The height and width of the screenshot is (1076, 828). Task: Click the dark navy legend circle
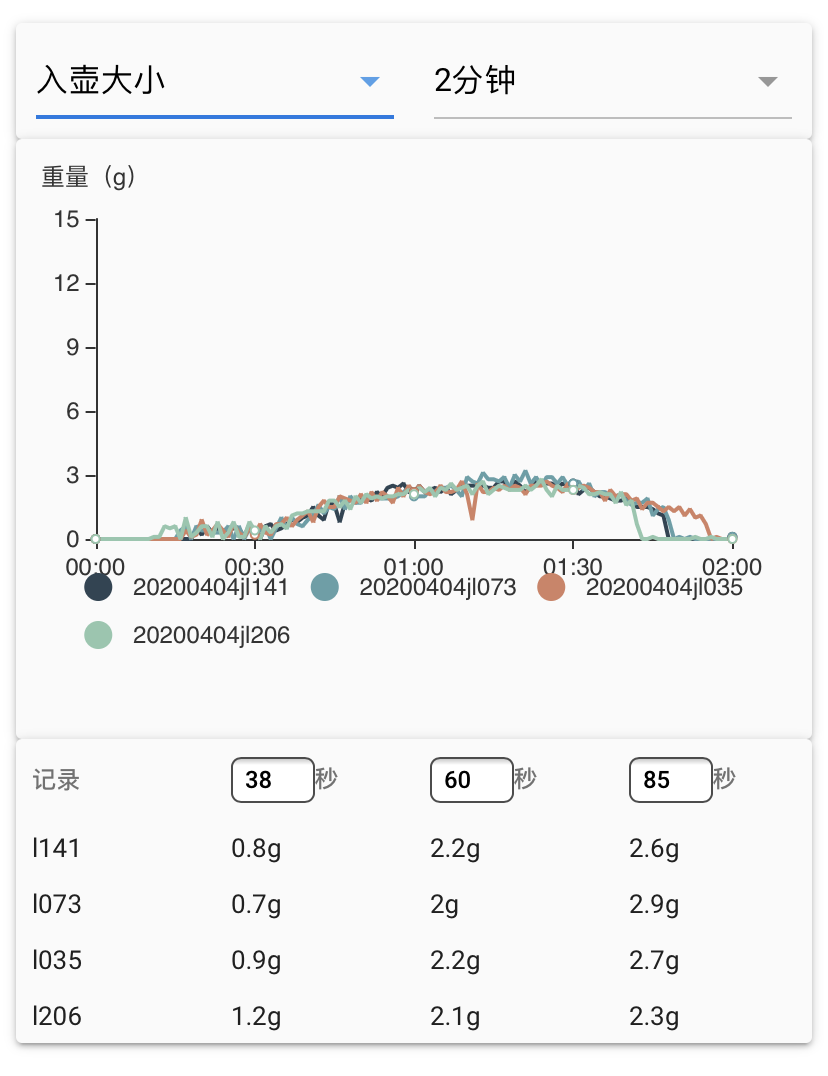pyautogui.click(x=98, y=587)
